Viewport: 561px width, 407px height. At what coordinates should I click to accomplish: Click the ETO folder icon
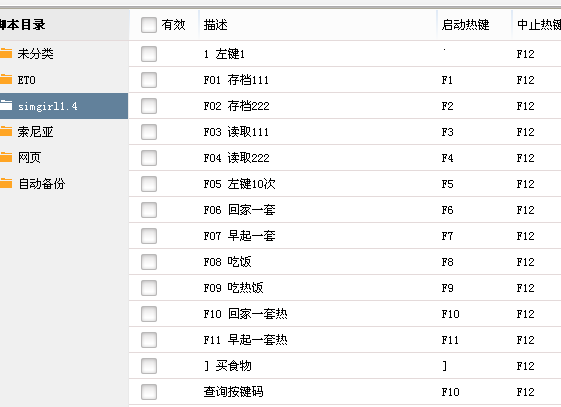(x=5, y=79)
